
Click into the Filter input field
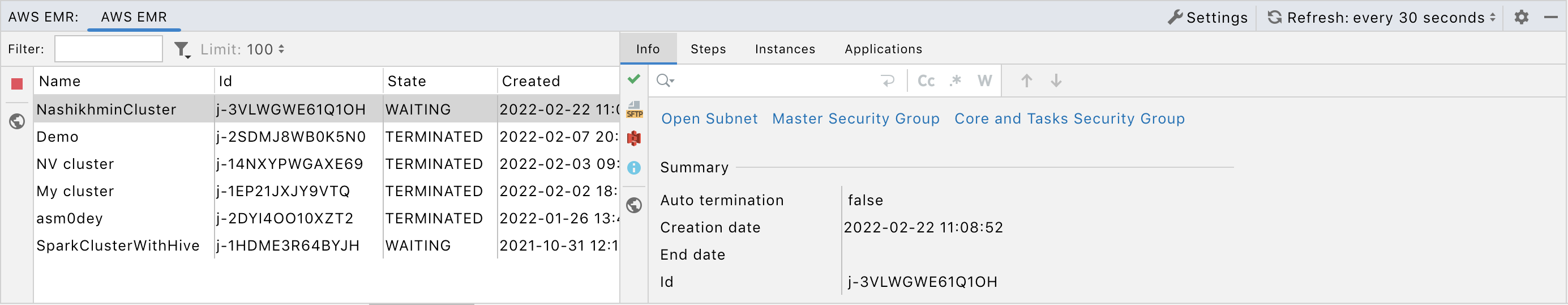pos(108,49)
